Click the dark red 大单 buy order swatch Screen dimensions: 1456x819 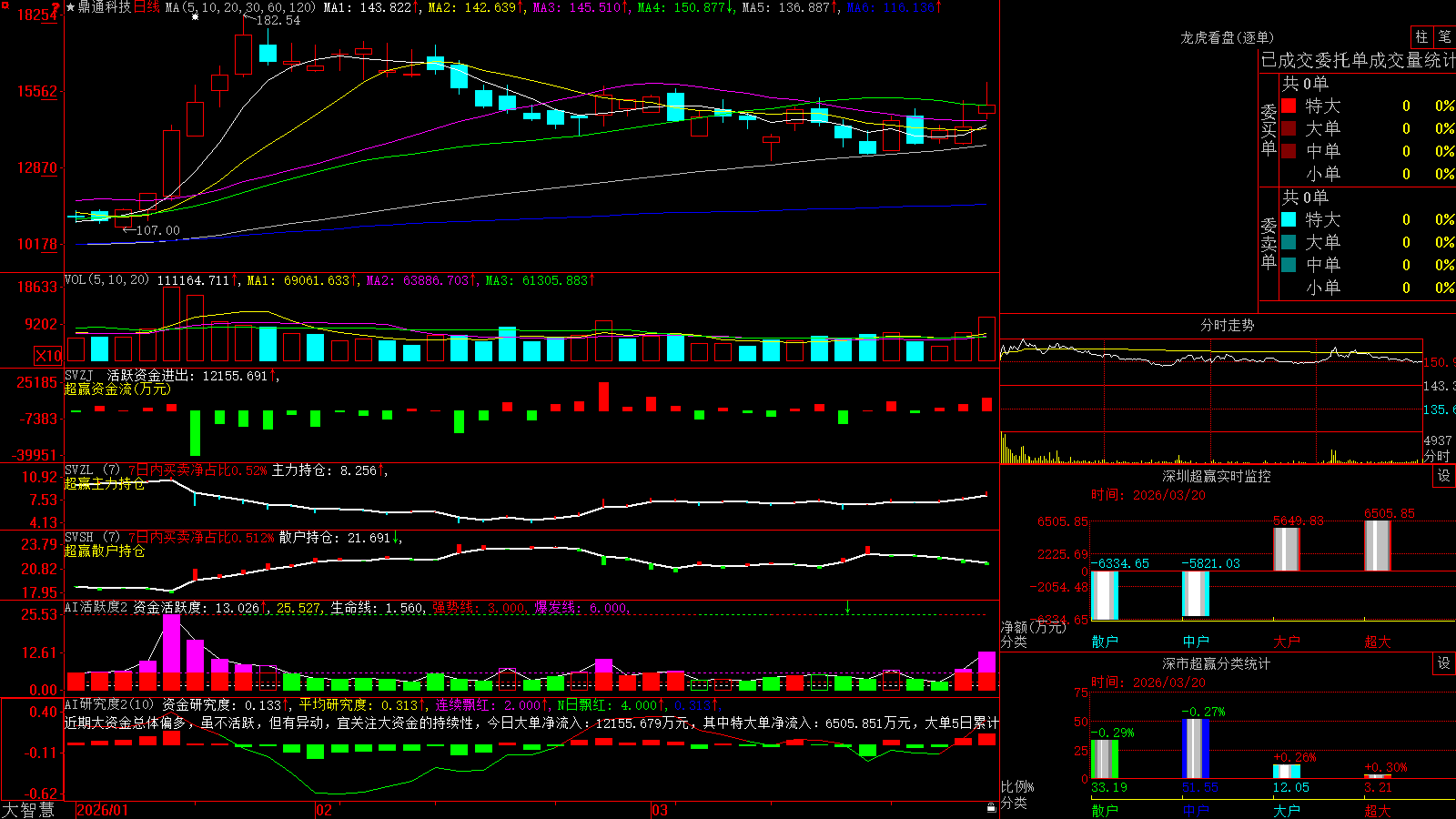[1289, 128]
